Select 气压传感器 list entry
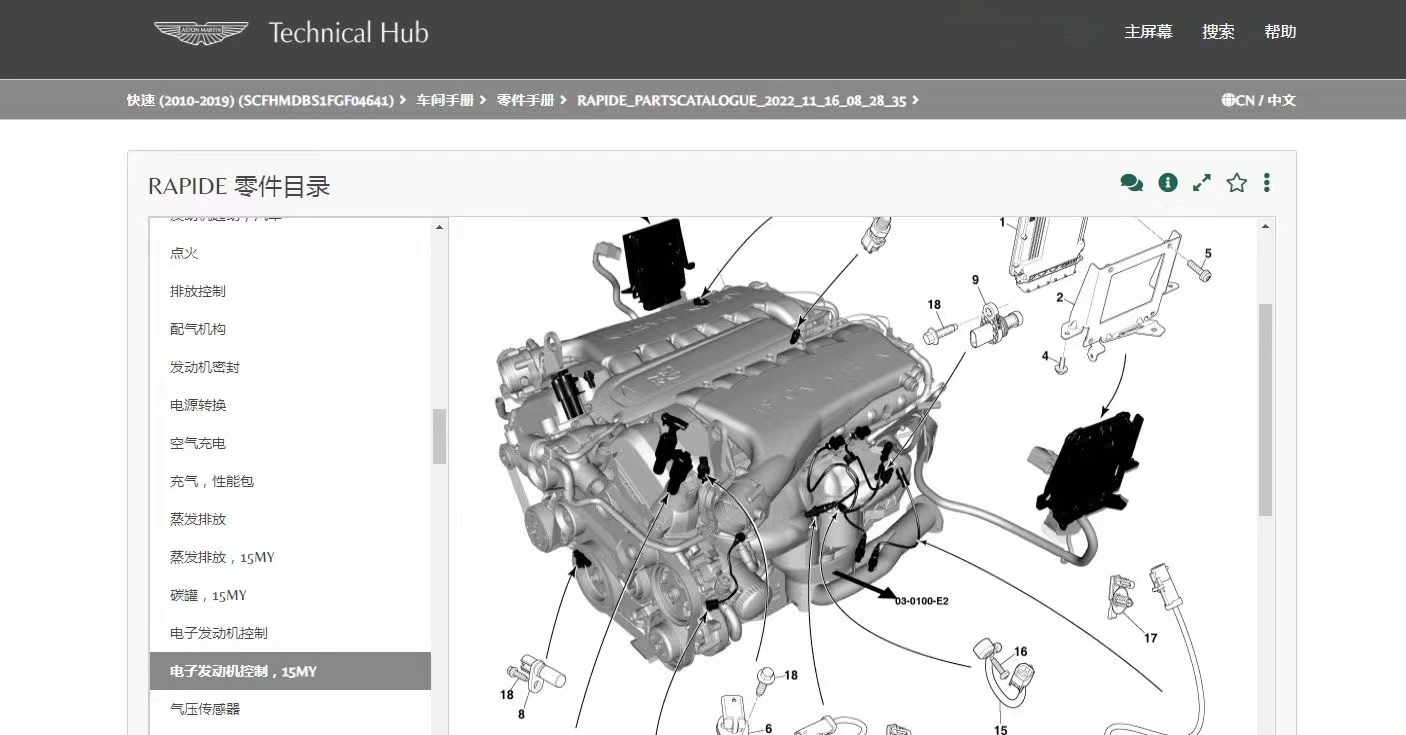The image size is (1406, 735). [205, 709]
